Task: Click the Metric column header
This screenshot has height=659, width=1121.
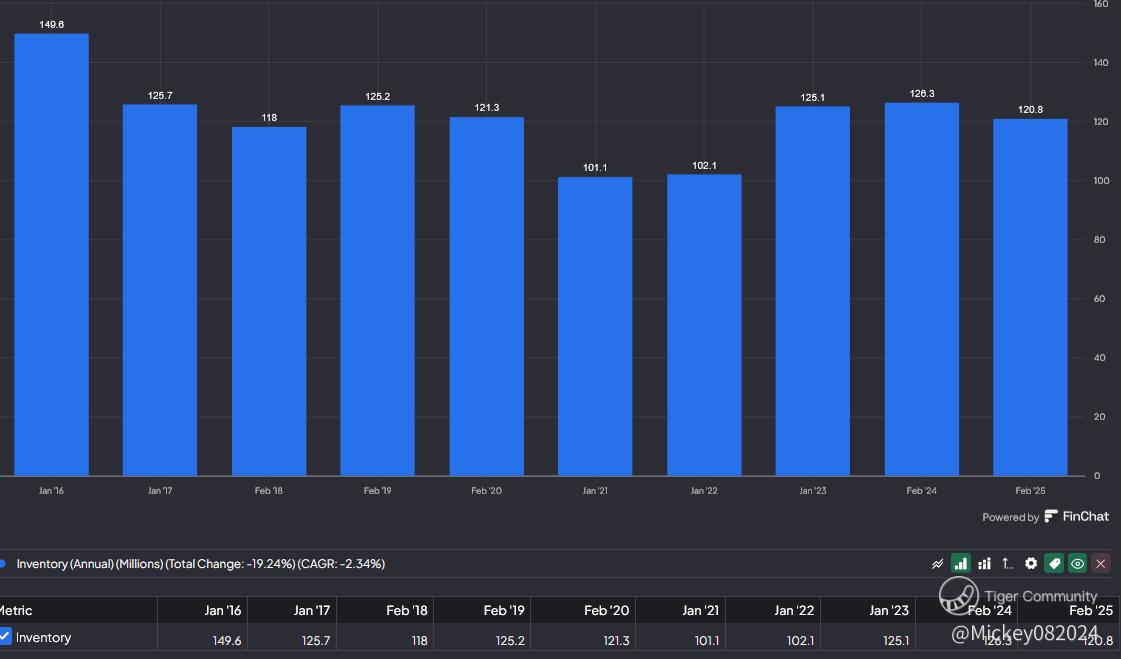Action: (17, 610)
